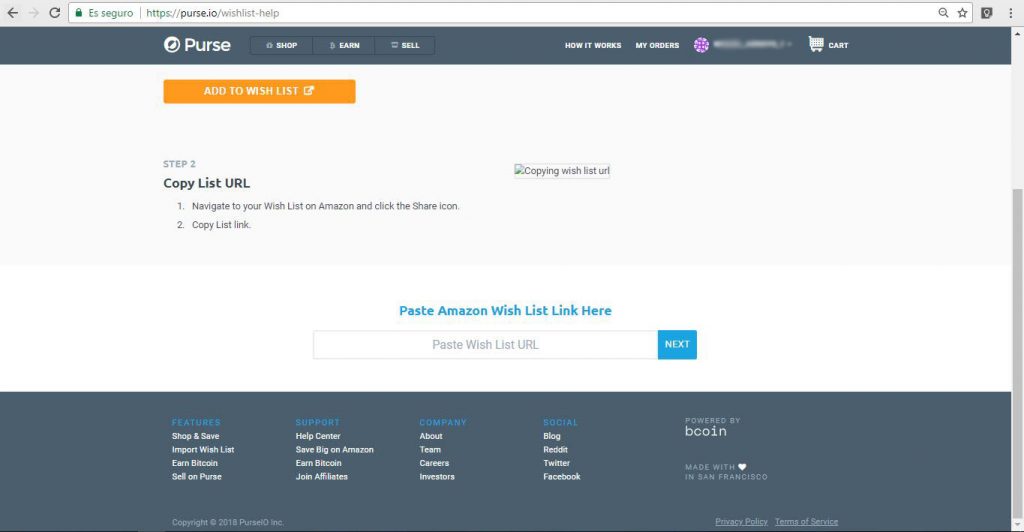Open Save Big on Amazon link

coord(334,450)
